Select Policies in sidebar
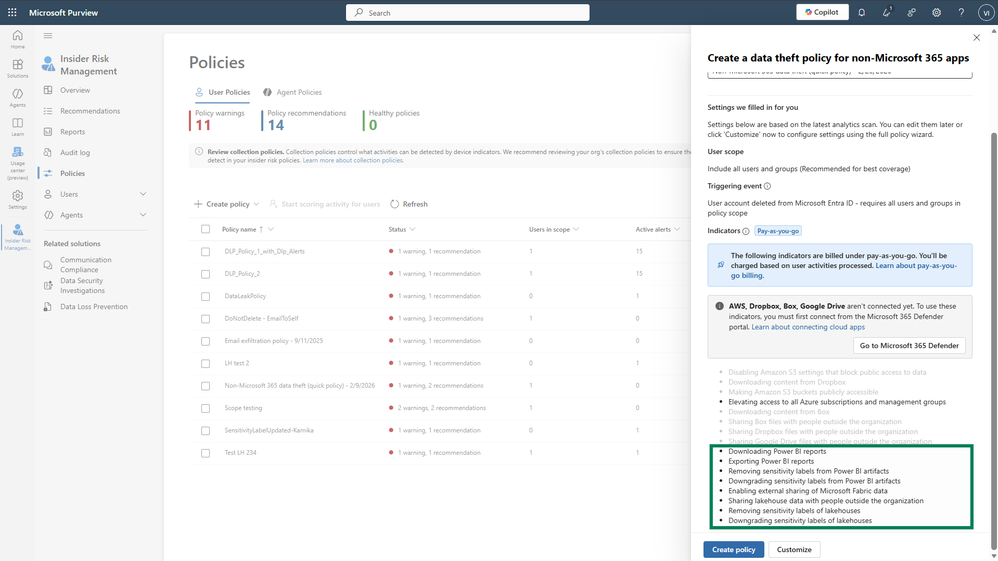The width and height of the screenshot is (998, 561). point(72,173)
